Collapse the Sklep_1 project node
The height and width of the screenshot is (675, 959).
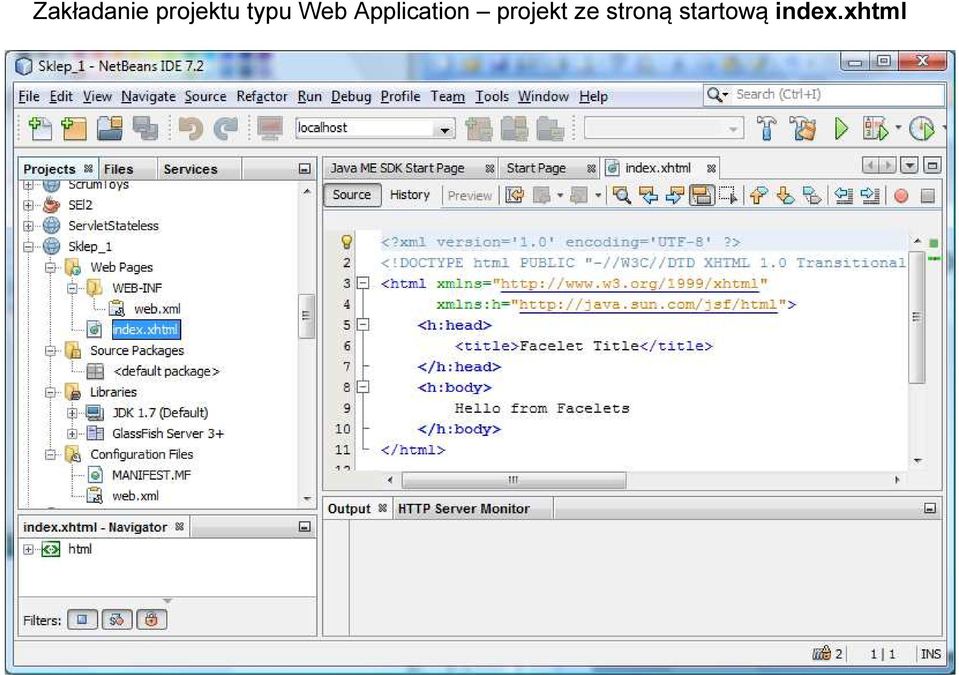[x=28, y=247]
